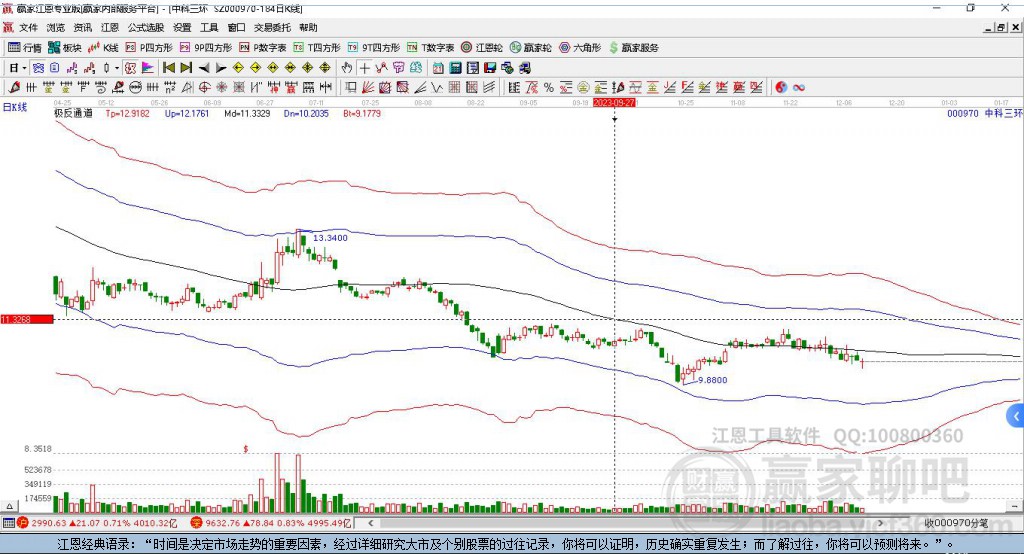Click the 000970 中科三环 stock label

pyautogui.click(x=985, y=113)
